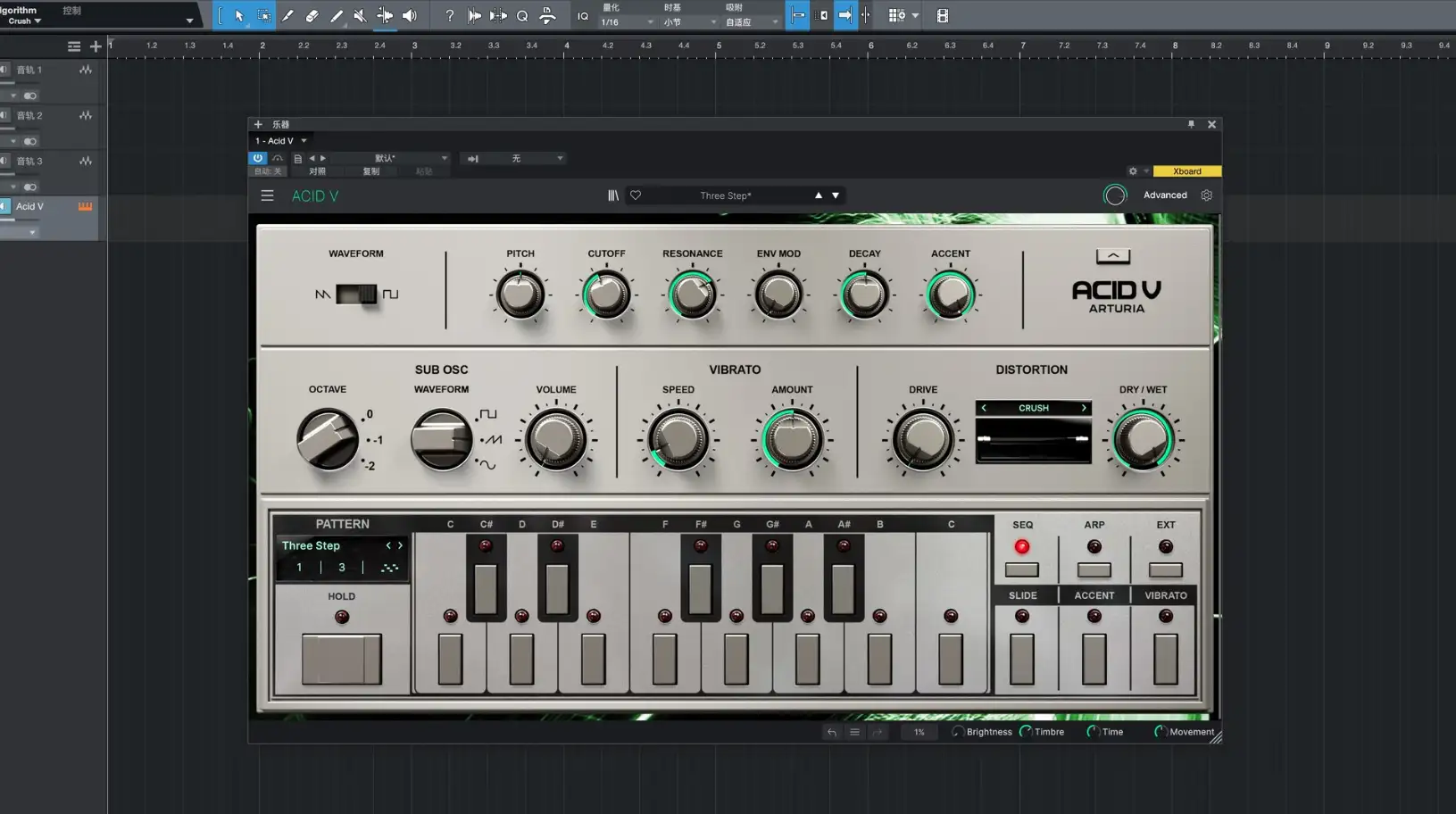Enable the SEQ mode button

click(1022, 569)
